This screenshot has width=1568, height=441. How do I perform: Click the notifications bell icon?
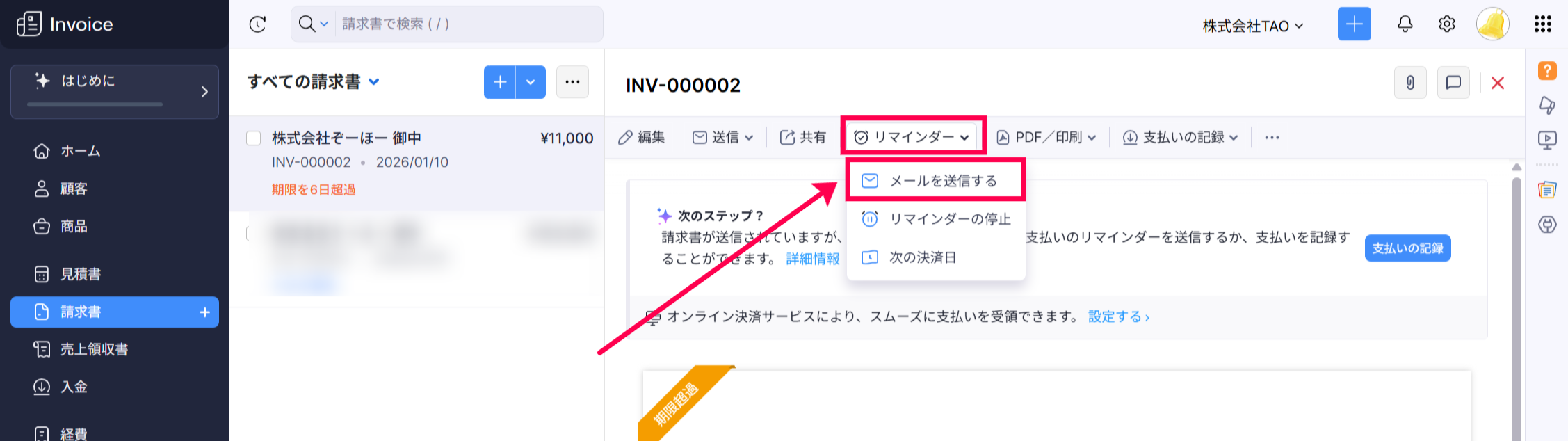point(1405,24)
